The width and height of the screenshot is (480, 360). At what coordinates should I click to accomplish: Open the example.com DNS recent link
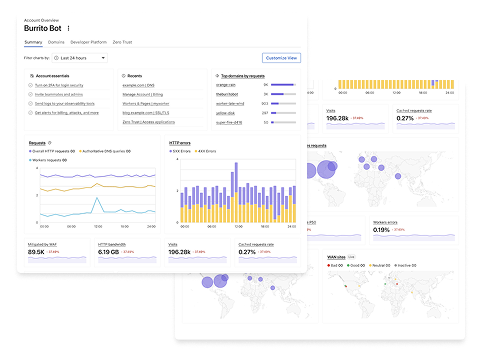click(x=138, y=85)
